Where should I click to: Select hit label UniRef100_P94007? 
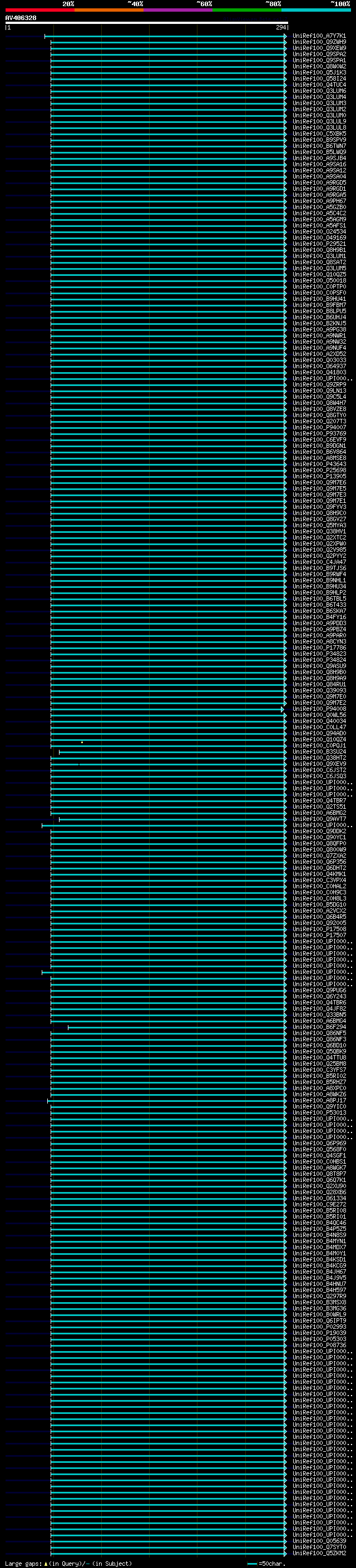(319, 428)
